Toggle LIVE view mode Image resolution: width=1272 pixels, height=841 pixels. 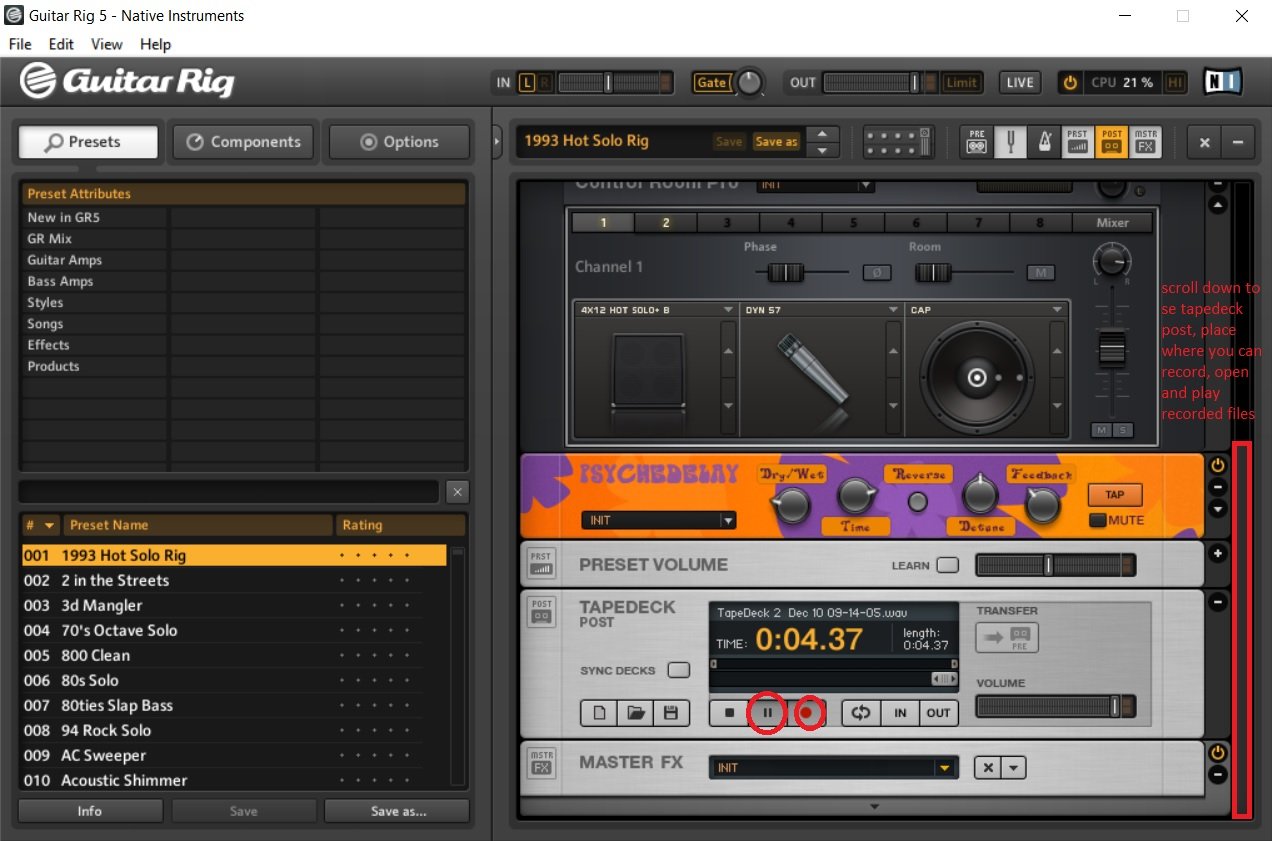[1020, 82]
